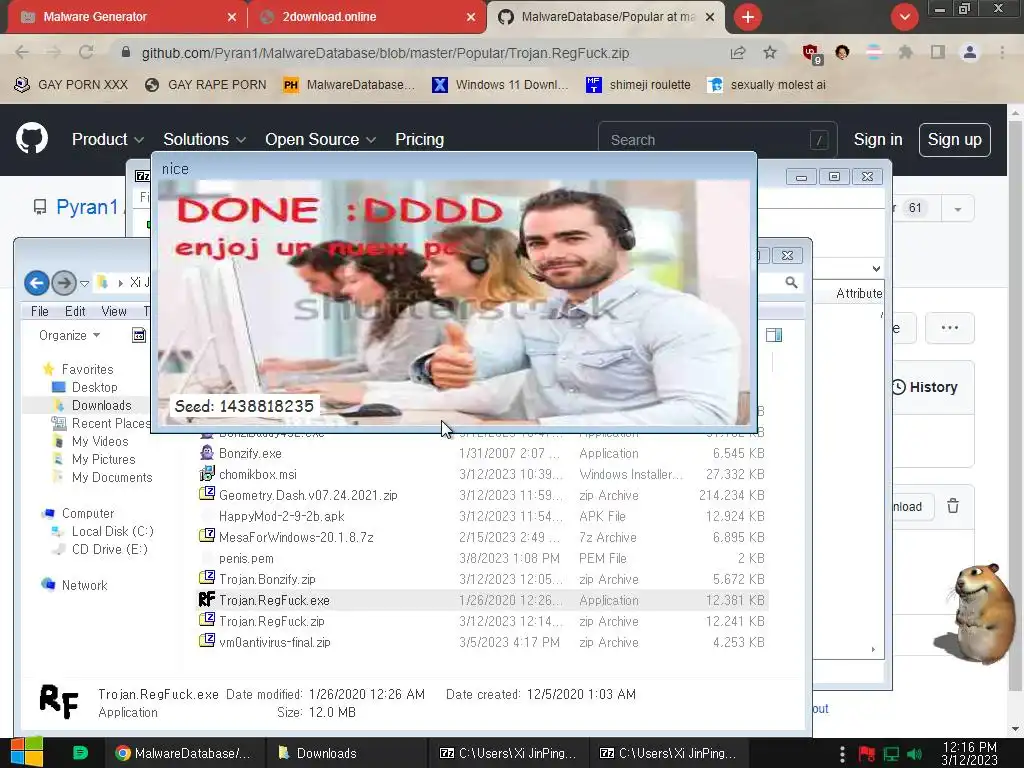Click the share page icon in address bar
1024x768 pixels.
[x=738, y=52]
